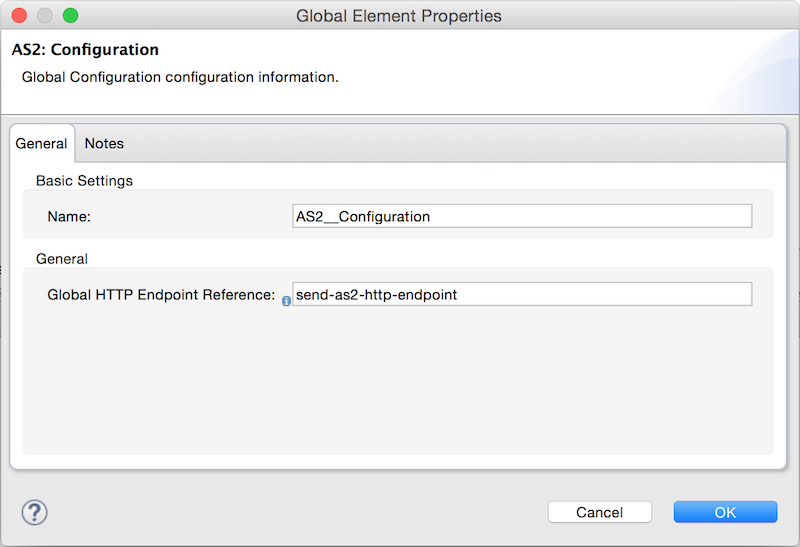Click the Name: label
Image resolution: width=800 pixels, height=547 pixels.
coord(69,216)
